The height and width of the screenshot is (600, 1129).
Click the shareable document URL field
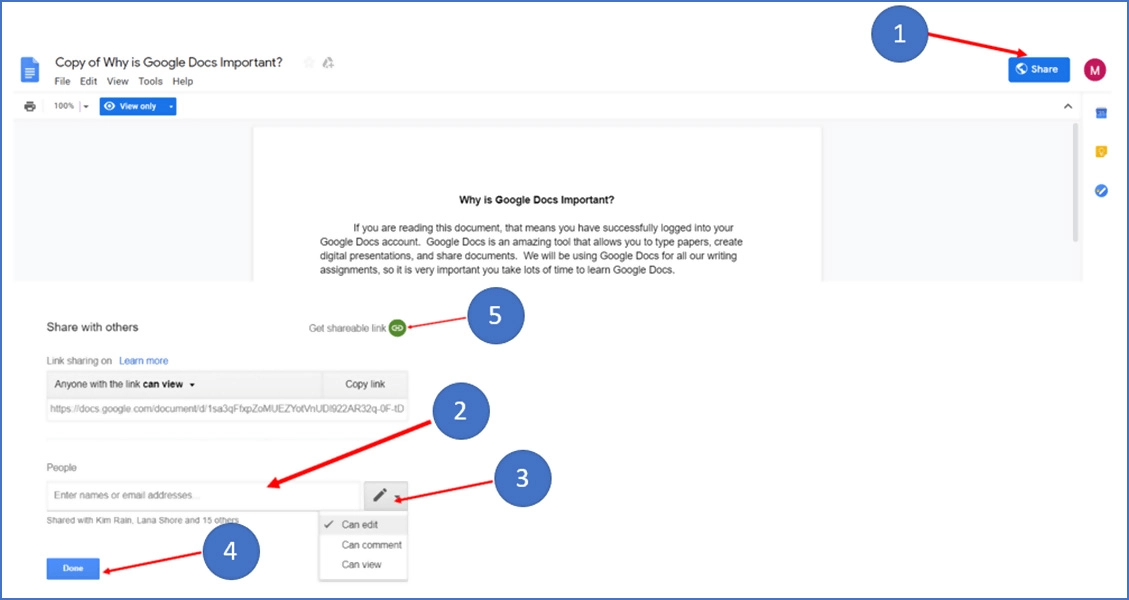[227, 408]
